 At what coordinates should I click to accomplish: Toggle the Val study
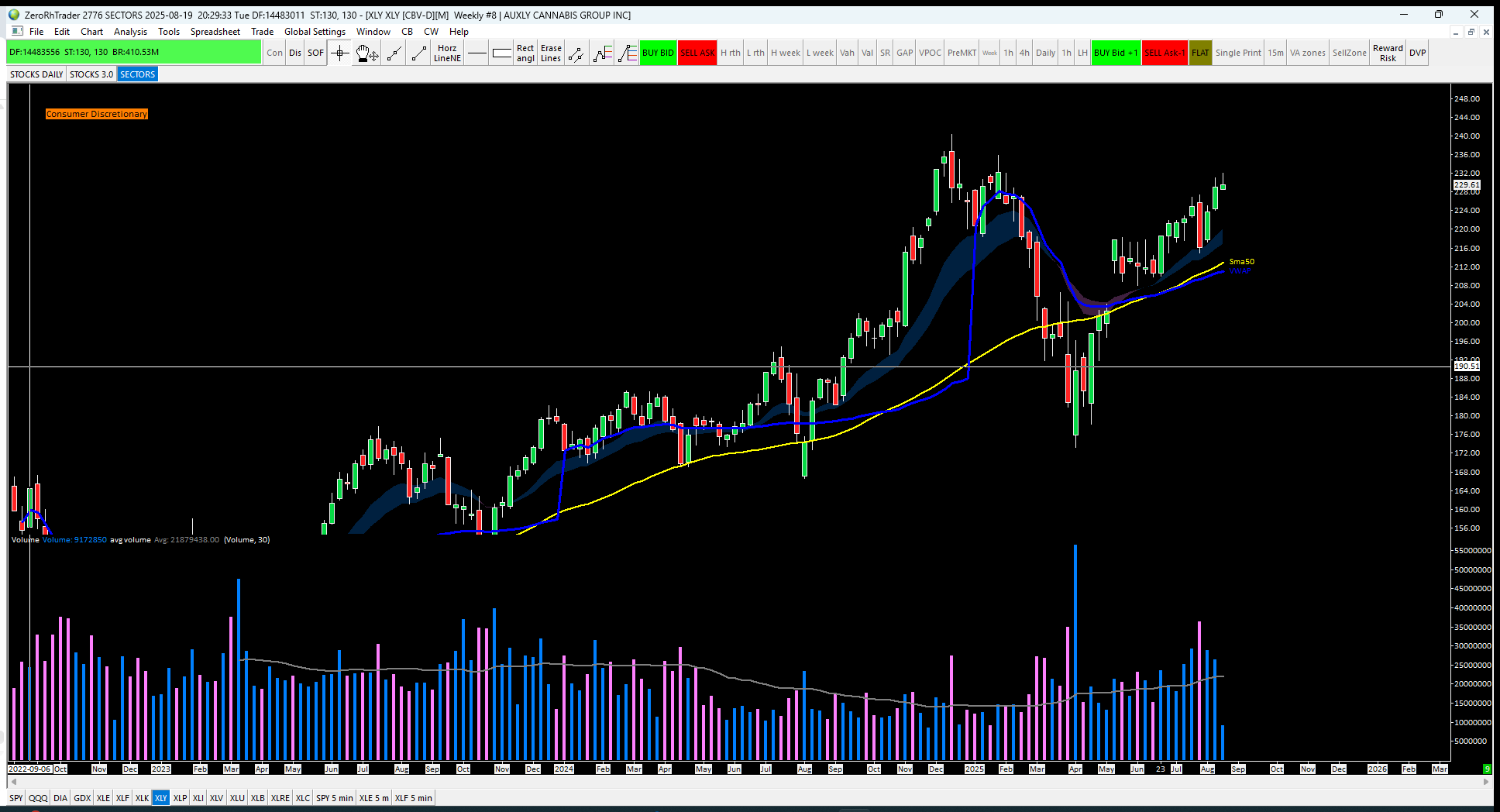click(x=867, y=53)
